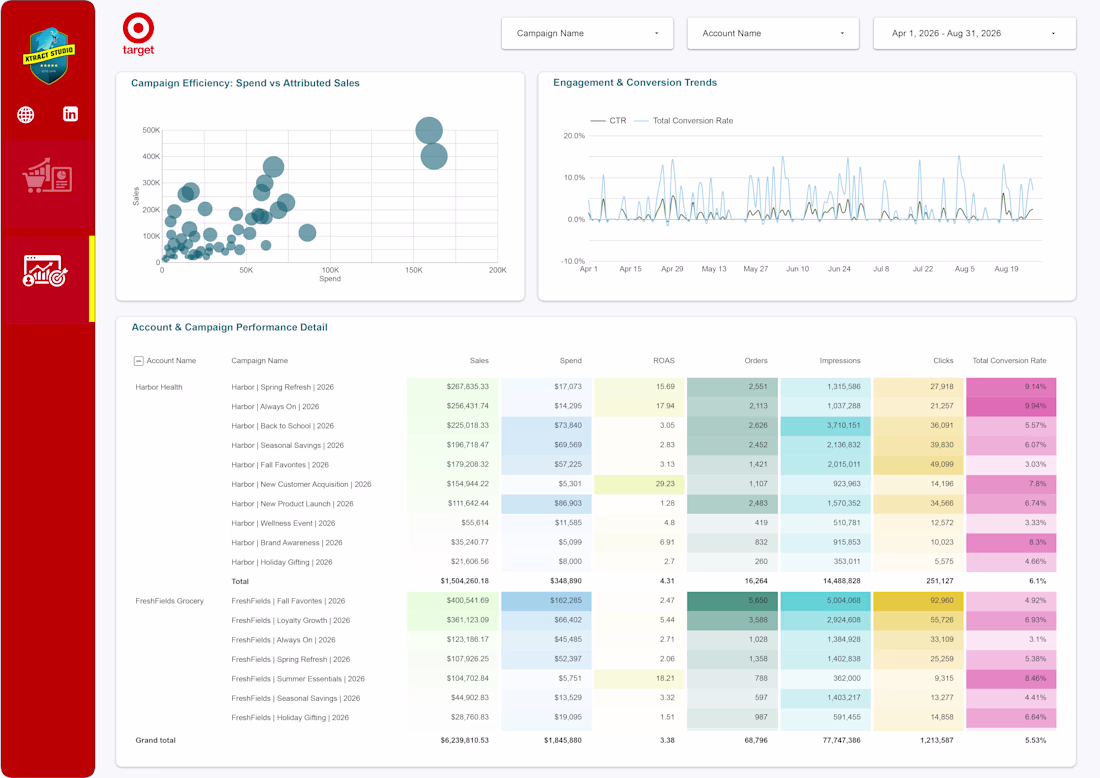
Task: Select the shopping cart sales report icon
Action: coord(47,176)
